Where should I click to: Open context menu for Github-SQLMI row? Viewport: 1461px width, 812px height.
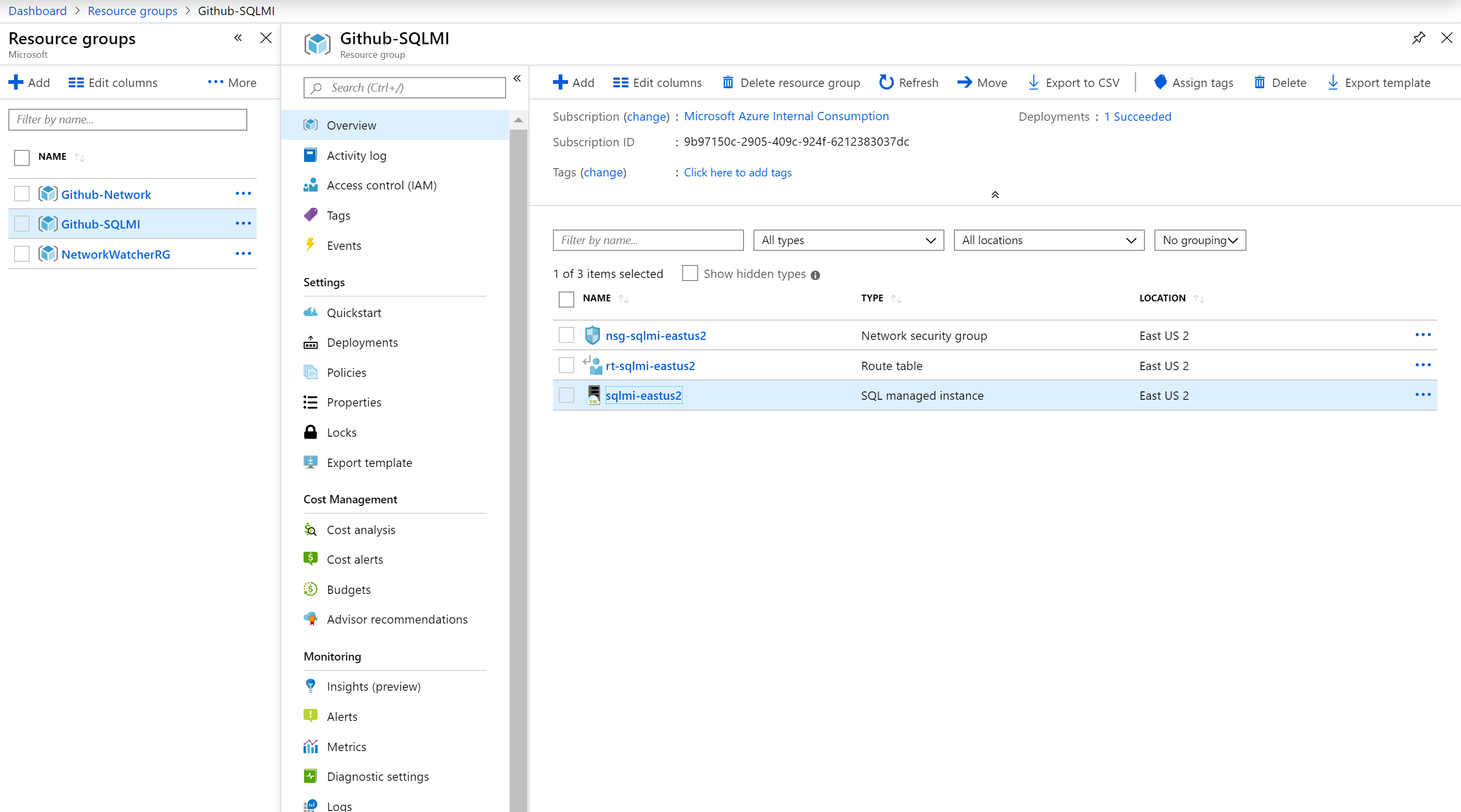(243, 224)
